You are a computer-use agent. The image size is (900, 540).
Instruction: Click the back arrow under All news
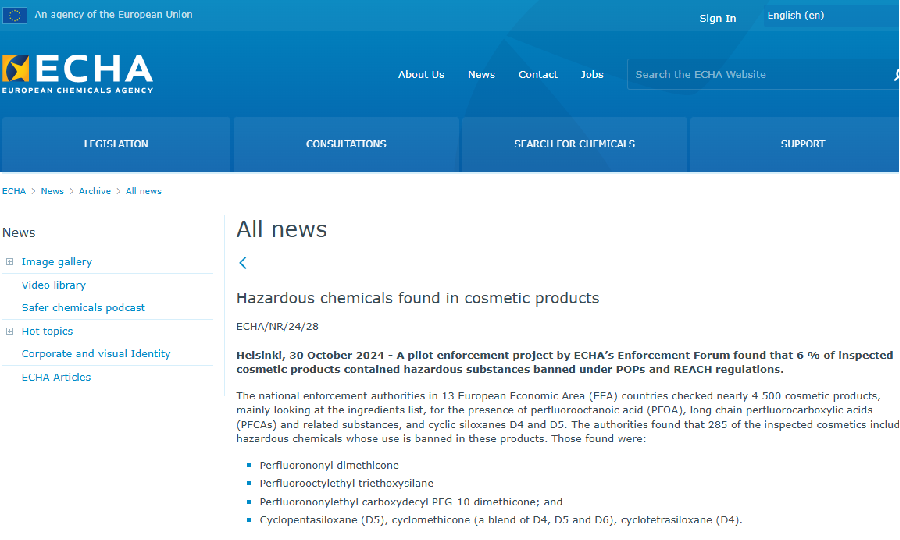pos(243,263)
